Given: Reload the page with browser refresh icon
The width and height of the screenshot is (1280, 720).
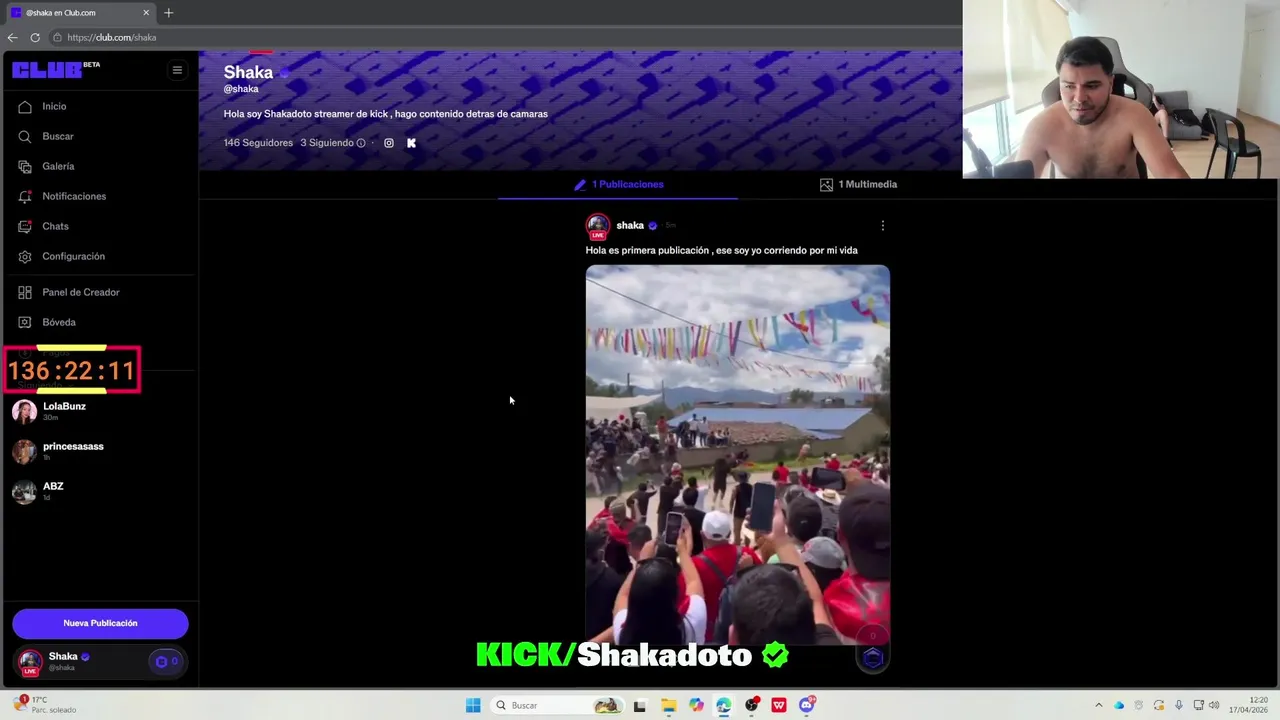Looking at the screenshot, I should coord(35,38).
